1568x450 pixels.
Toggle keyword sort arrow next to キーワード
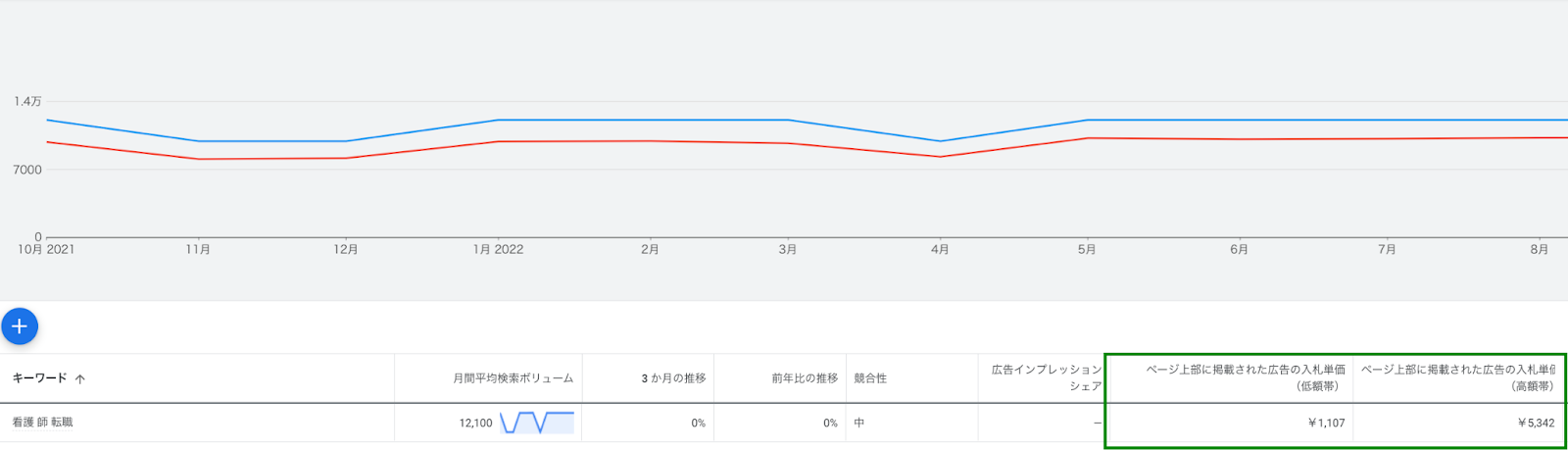(80, 378)
